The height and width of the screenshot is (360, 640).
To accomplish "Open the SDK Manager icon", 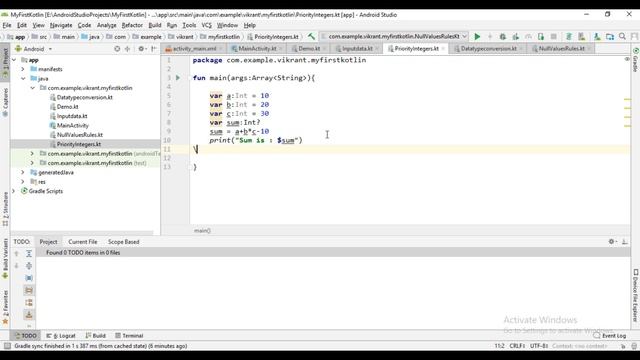I will (x=597, y=37).
